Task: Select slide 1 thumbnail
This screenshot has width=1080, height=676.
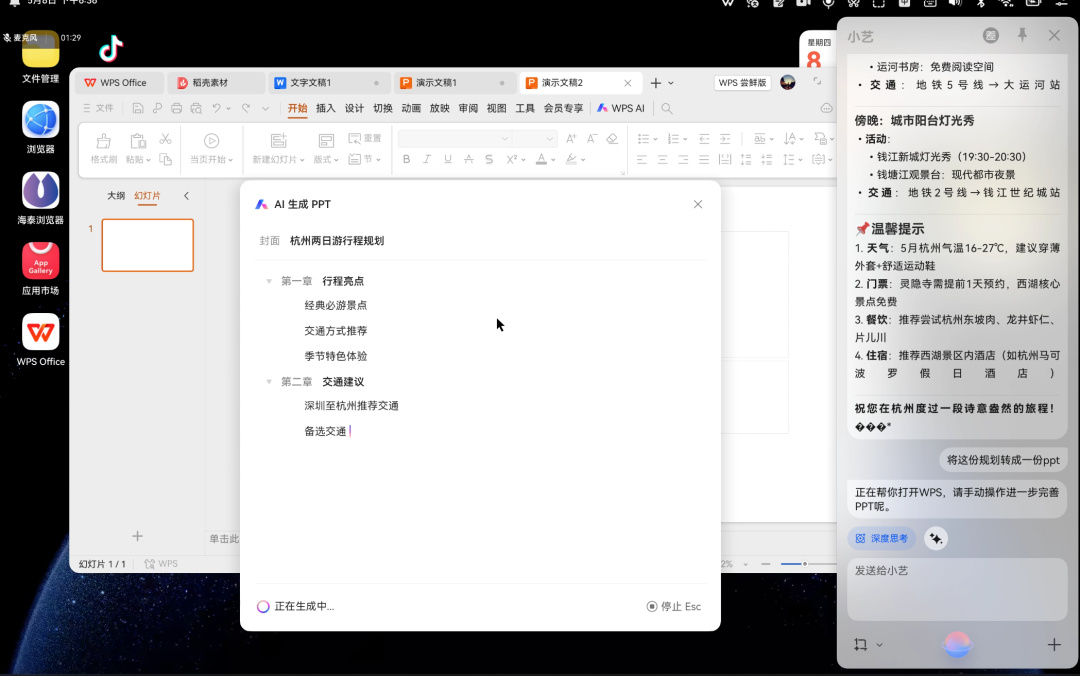Action: pos(147,245)
